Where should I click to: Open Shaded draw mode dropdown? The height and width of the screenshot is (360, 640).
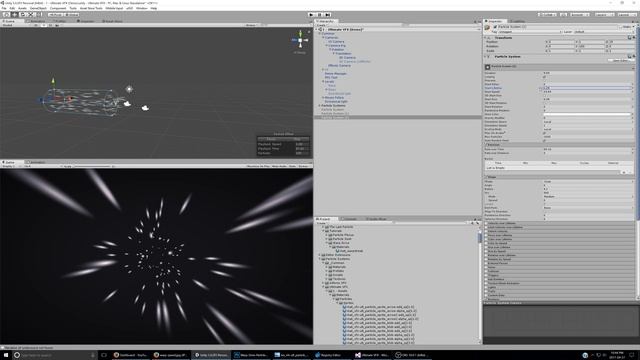16,25
